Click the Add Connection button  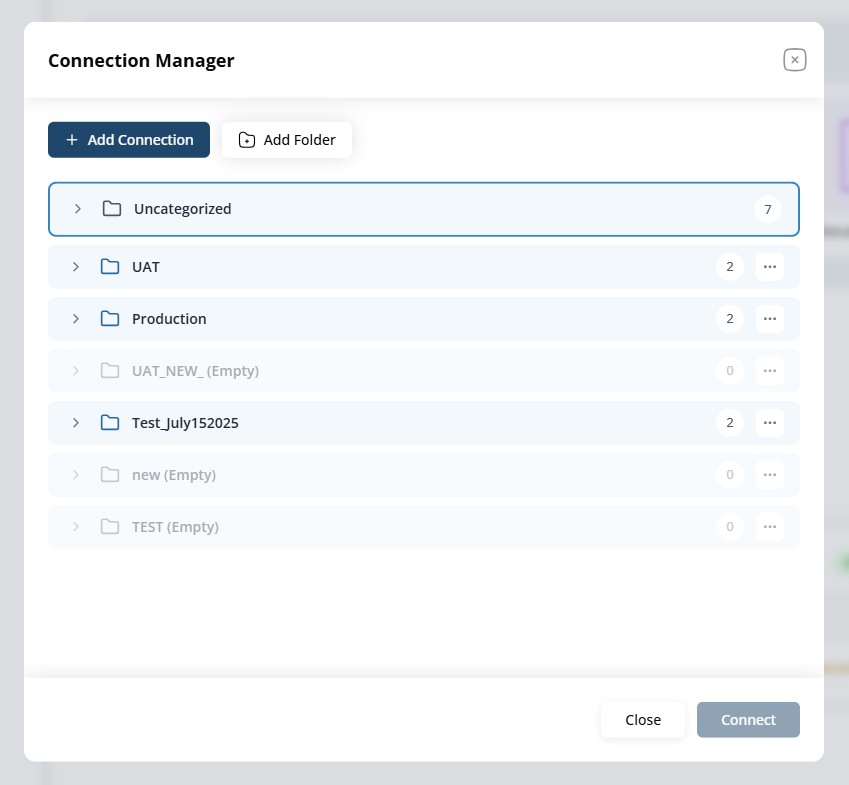[x=129, y=140]
